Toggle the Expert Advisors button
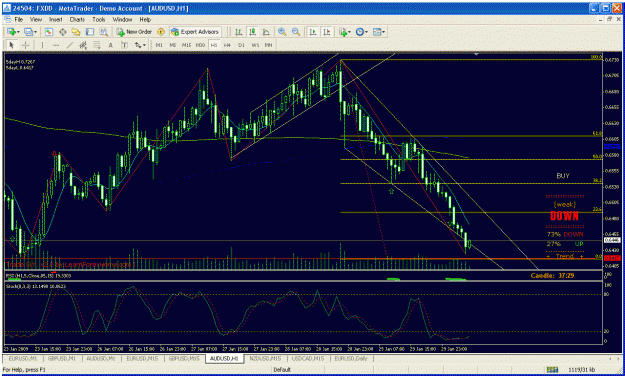 195,32
